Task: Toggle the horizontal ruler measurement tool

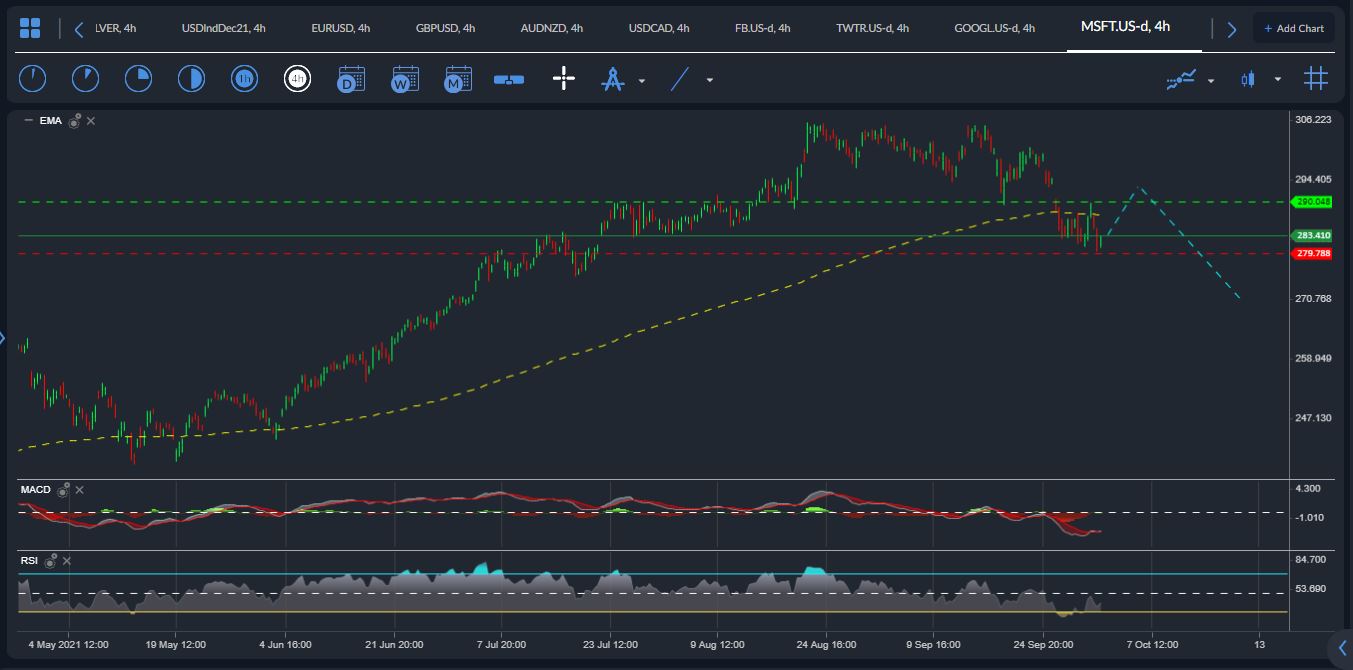Action: pos(509,79)
